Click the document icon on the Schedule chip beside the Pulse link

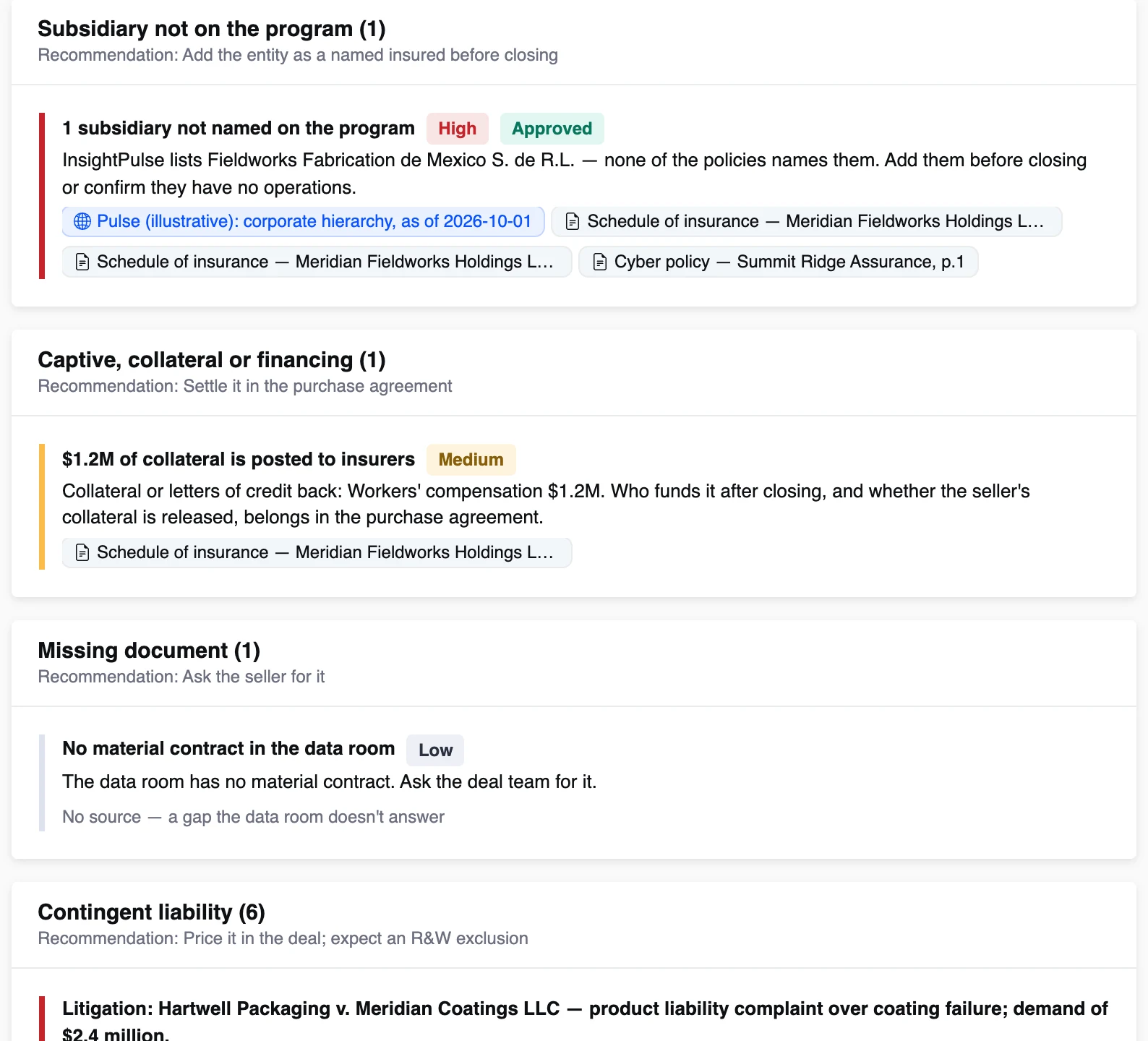pos(573,221)
